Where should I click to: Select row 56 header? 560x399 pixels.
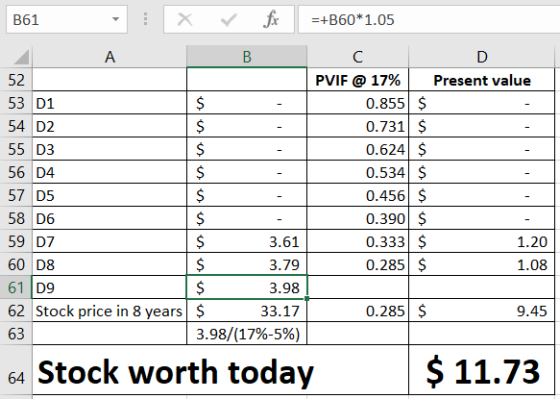tap(16, 172)
